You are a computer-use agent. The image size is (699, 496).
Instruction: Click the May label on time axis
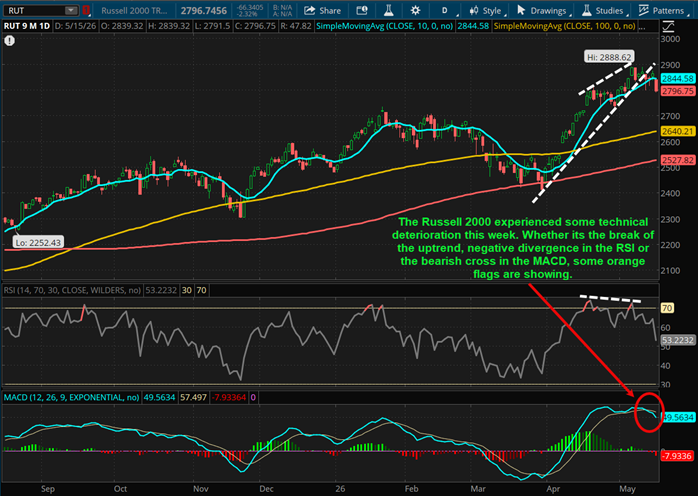click(627, 489)
